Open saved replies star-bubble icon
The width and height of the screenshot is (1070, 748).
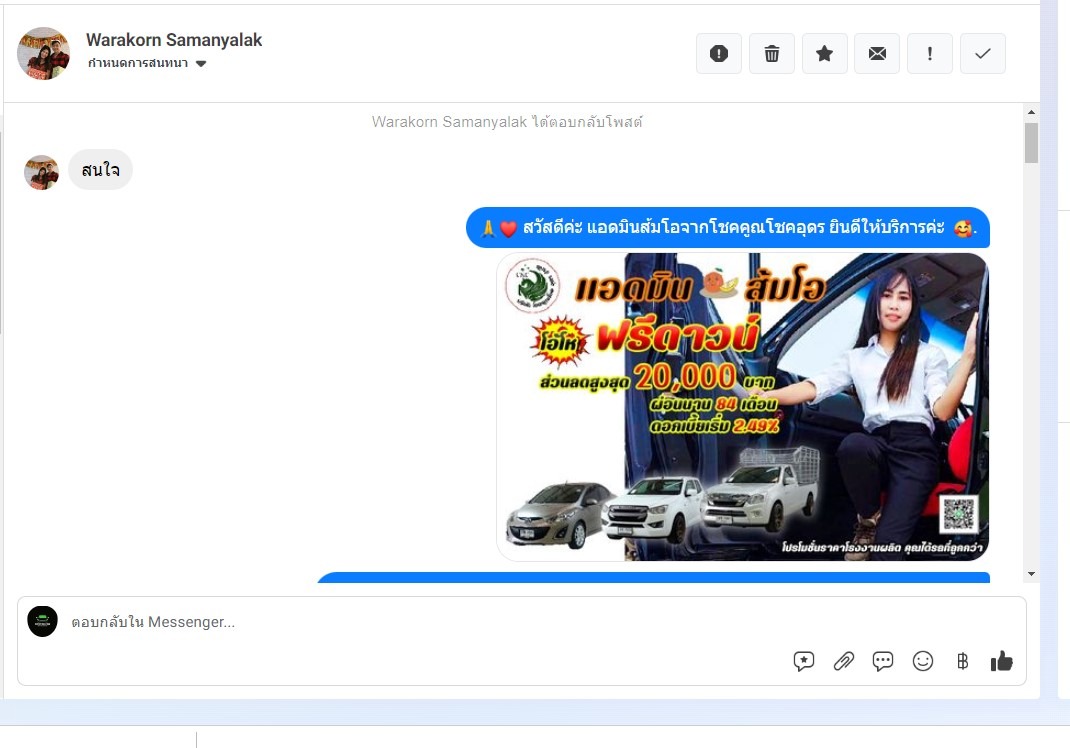pos(804,661)
